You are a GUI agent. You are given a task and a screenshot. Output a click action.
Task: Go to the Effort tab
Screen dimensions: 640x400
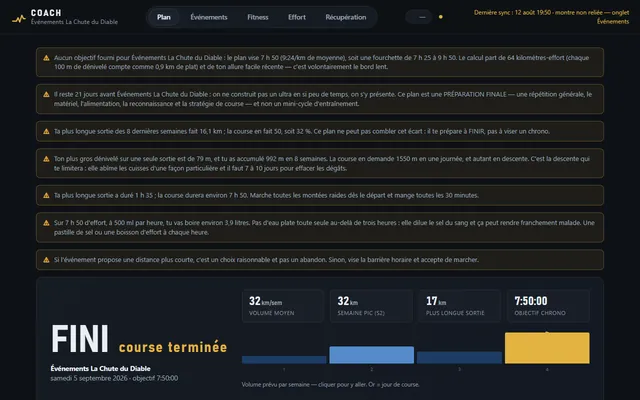297,17
